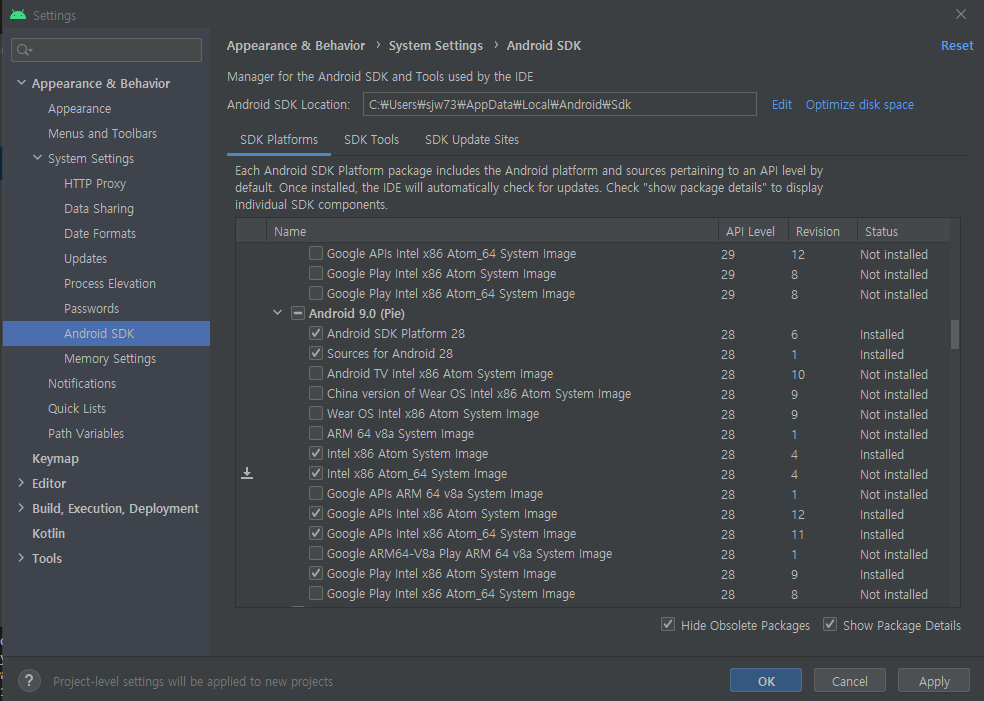Screen dimensions: 984x701
Task: Uncheck Sources for Android 28
Action: pyautogui.click(x=316, y=353)
